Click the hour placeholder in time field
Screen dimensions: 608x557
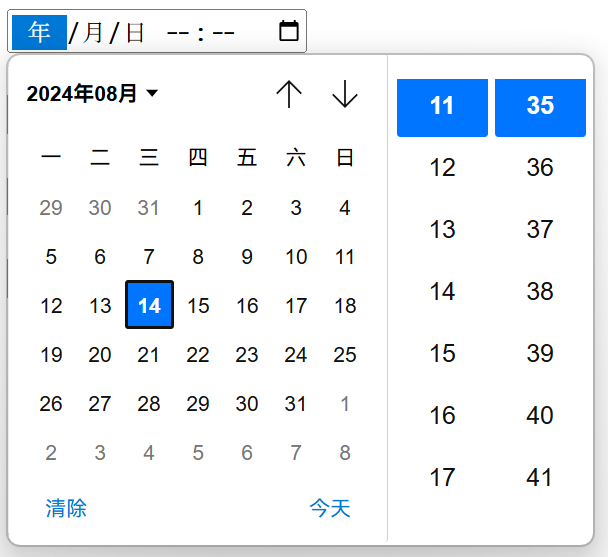[x=178, y=32]
